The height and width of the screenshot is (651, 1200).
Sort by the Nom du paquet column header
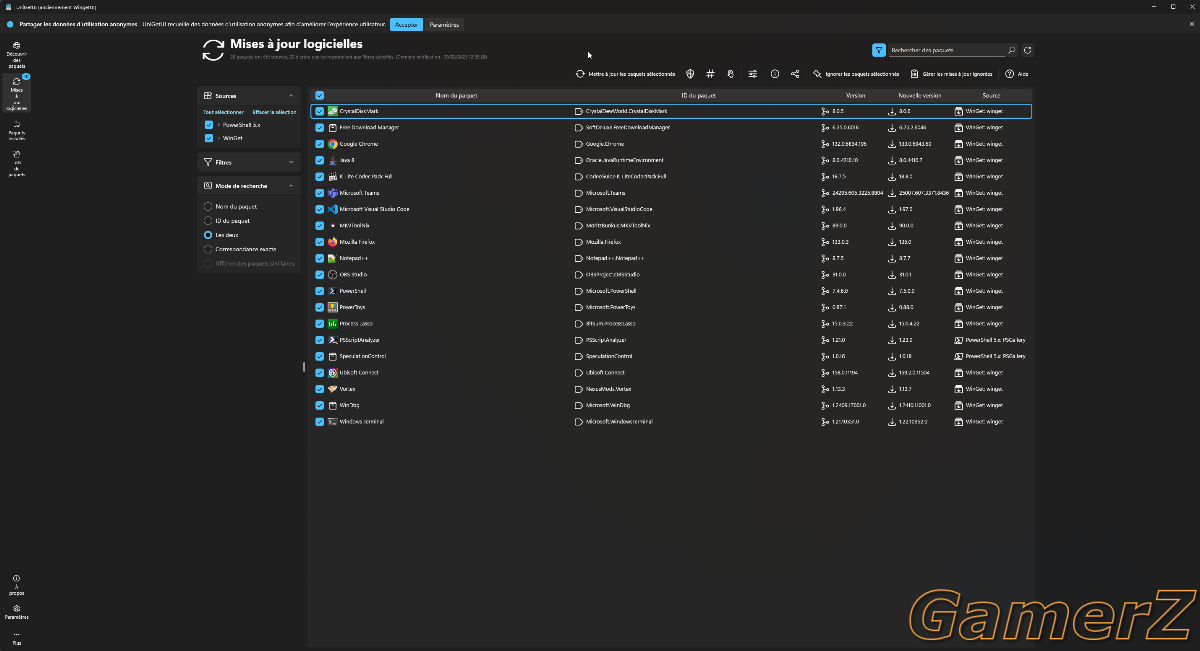(x=457, y=96)
